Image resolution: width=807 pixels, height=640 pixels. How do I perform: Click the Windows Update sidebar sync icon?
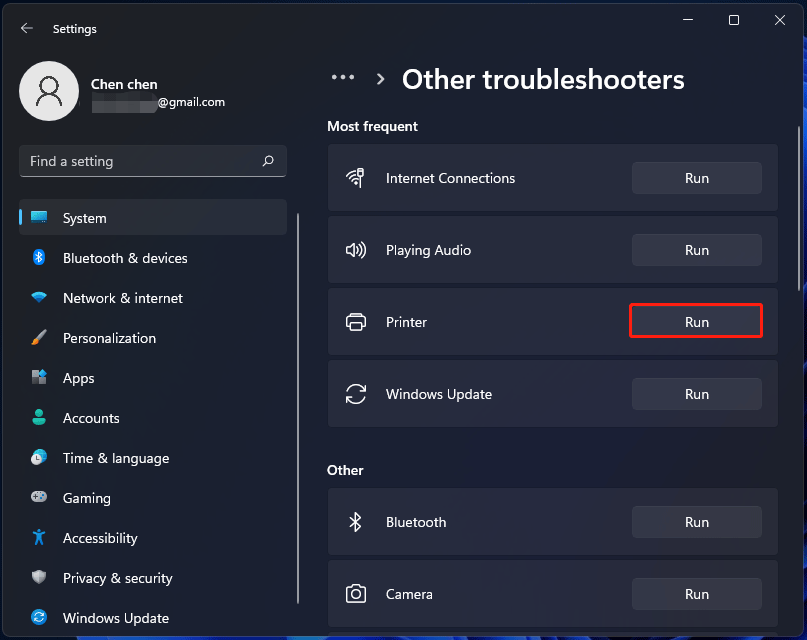click(x=39, y=617)
